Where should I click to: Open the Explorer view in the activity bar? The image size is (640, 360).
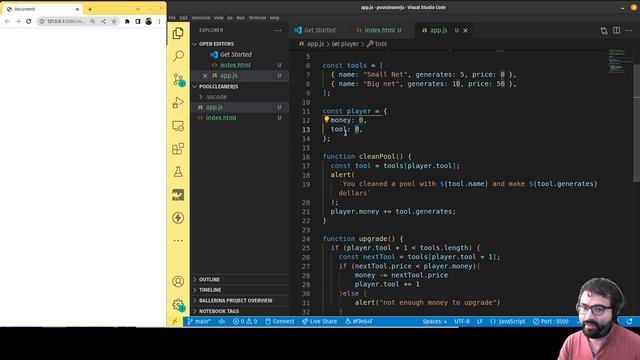click(x=178, y=33)
